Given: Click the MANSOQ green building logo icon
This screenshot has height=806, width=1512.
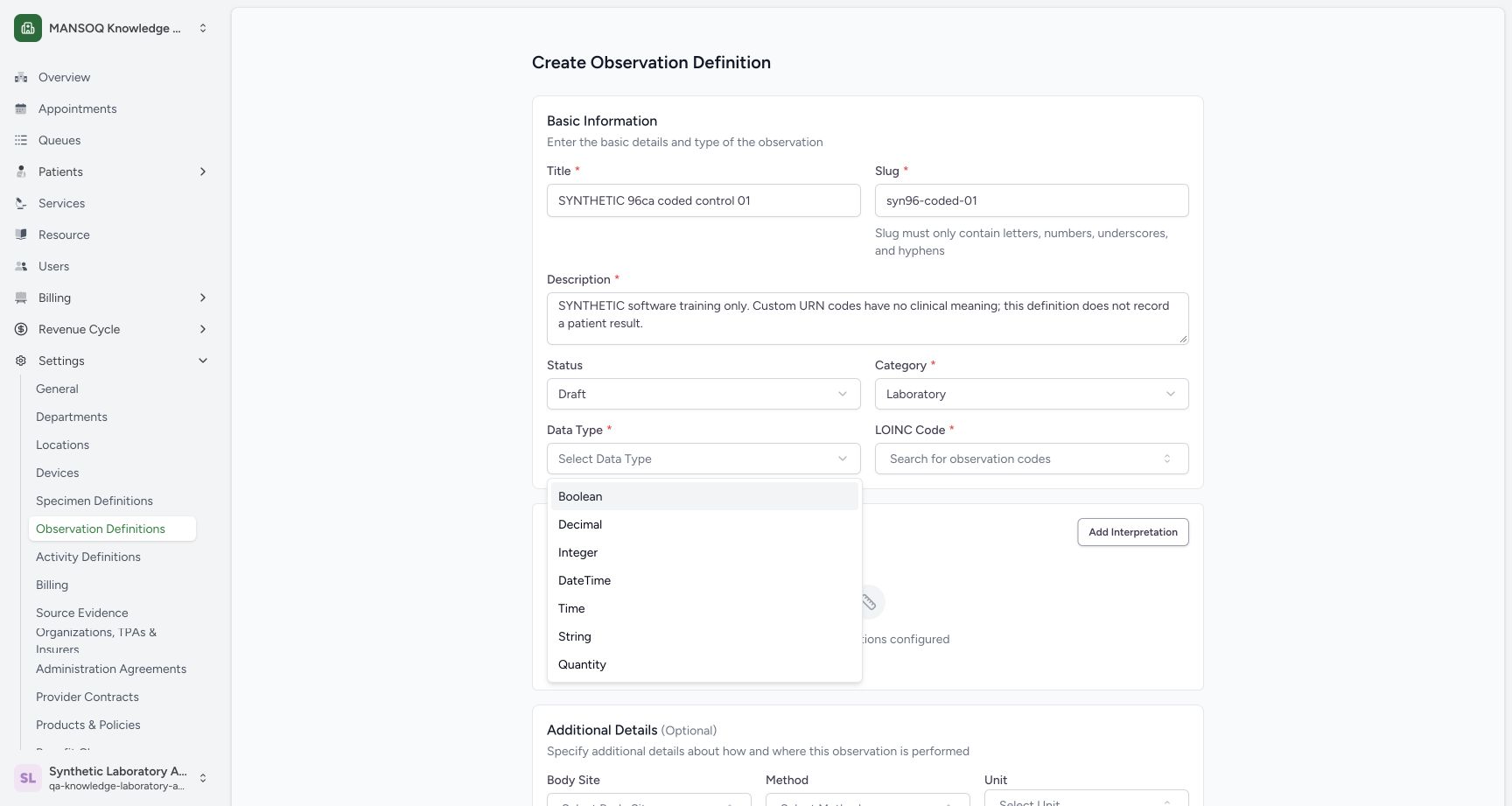Looking at the screenshot, I should pyautogui.click(x=28, y=28).
